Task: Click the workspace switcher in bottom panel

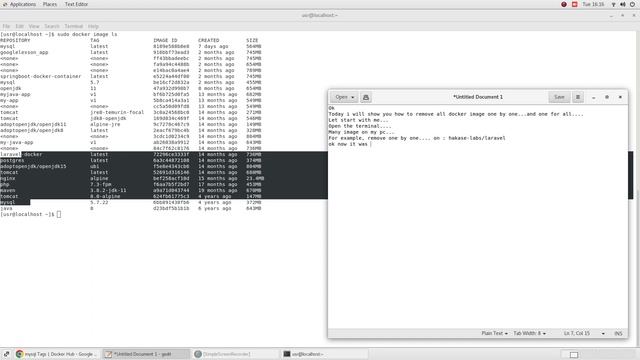Action: 573,354
